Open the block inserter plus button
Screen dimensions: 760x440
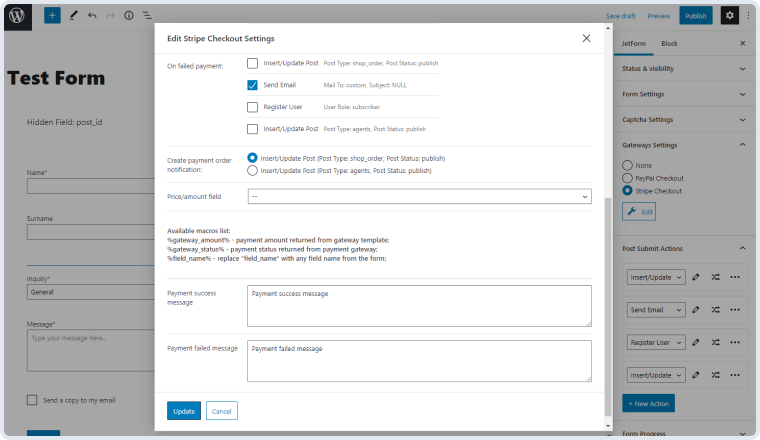[x=52, y=16]
